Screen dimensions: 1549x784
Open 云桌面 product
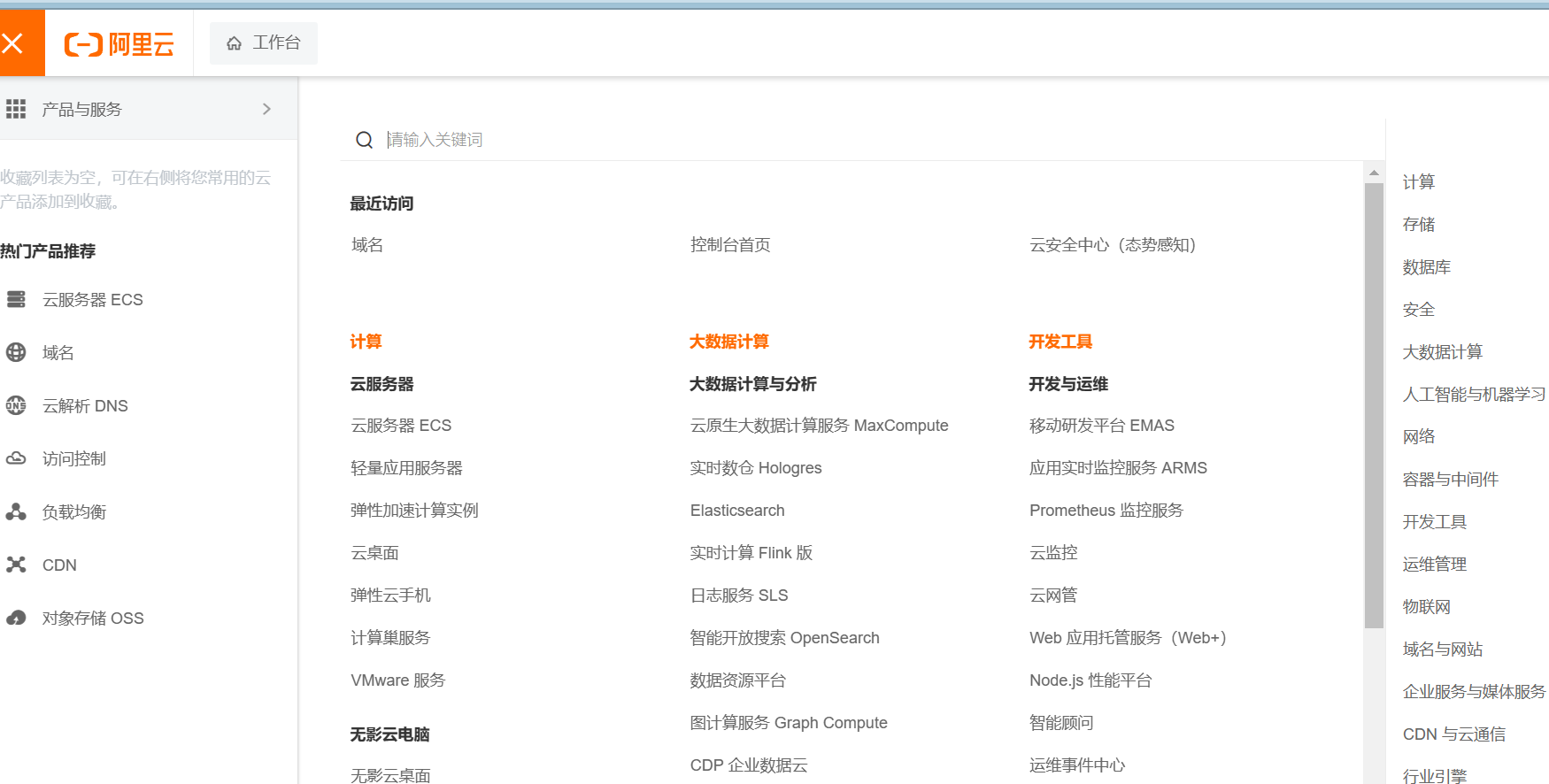(x=374, y=553)
